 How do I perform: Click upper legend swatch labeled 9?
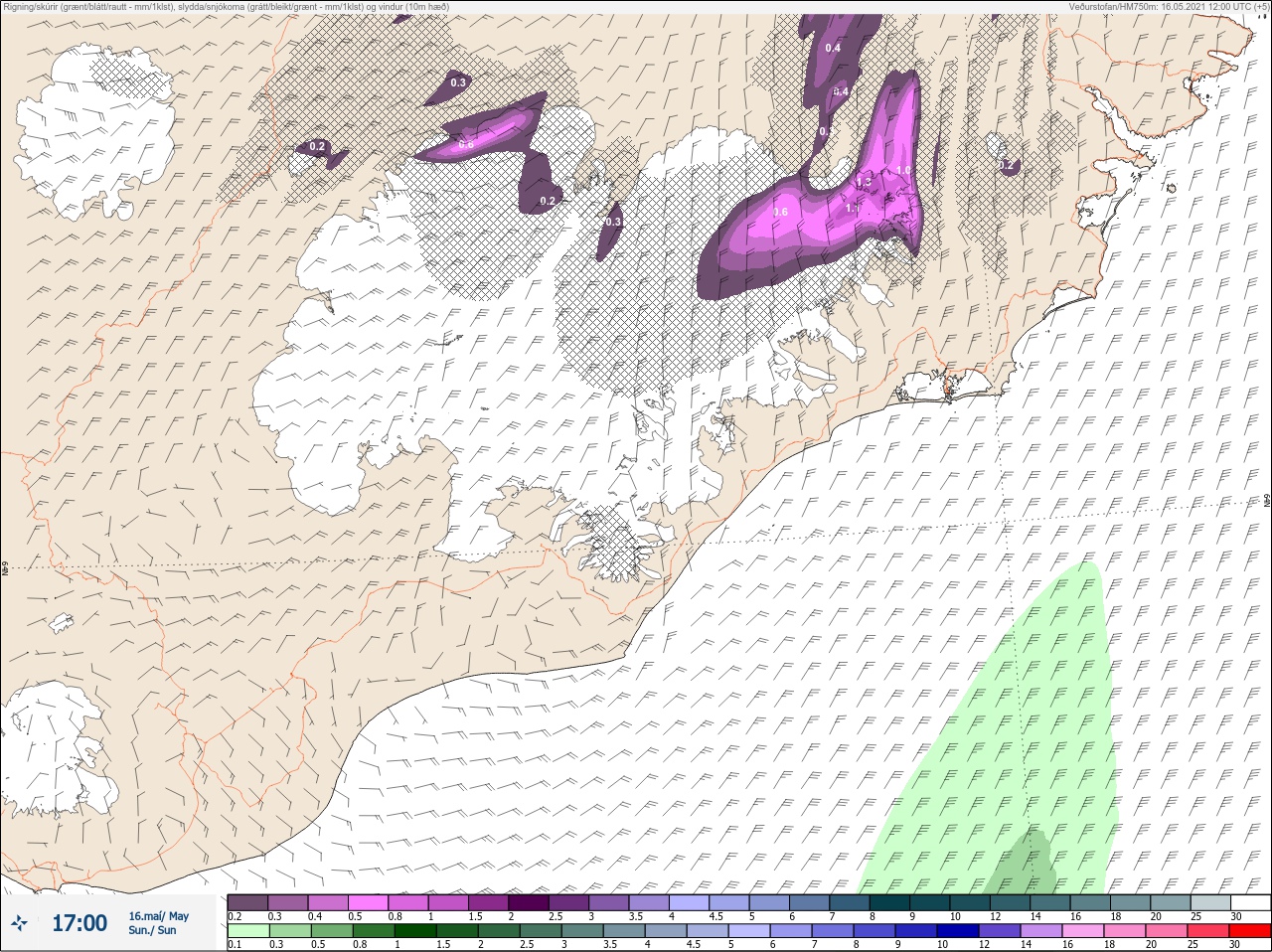click(930, 902)
